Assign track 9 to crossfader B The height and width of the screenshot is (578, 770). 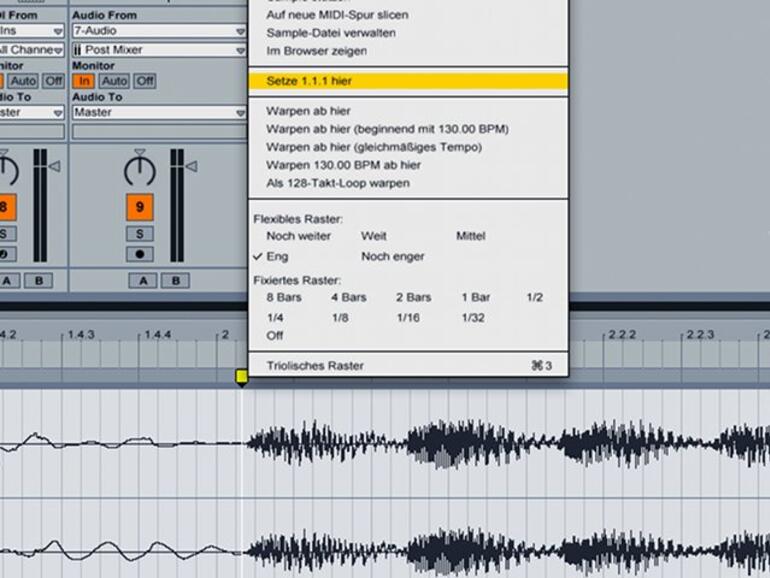pyautogui.click(x=175, y=281)
